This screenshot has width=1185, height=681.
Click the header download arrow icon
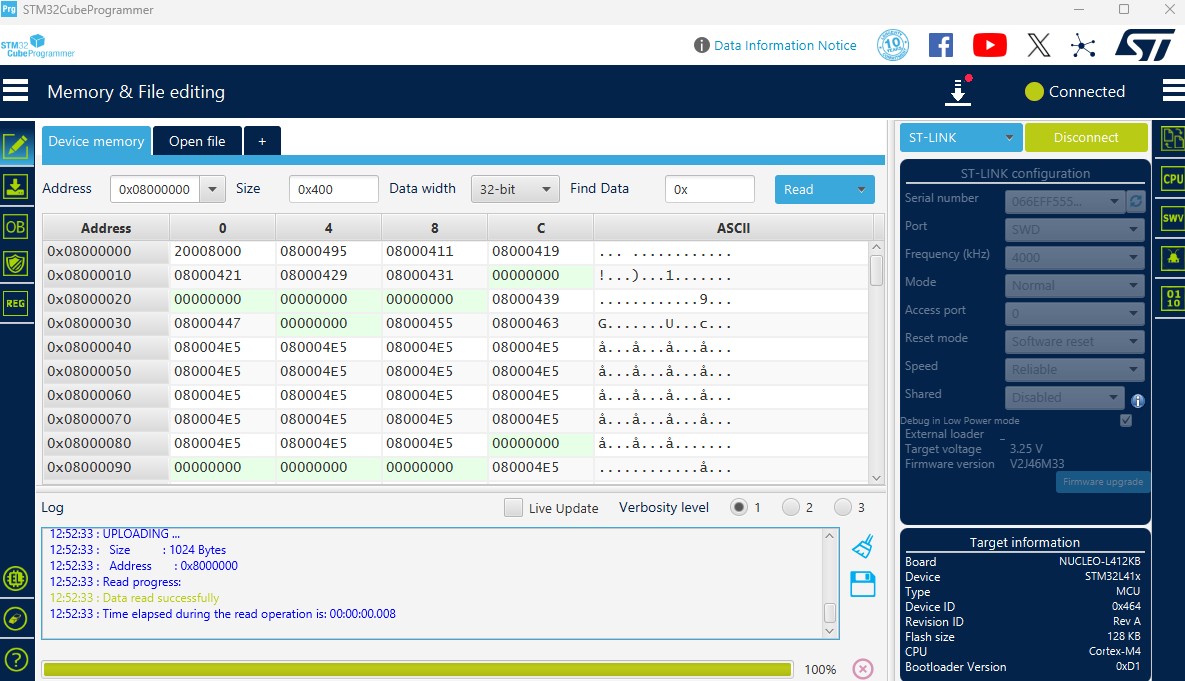(958, 92)
